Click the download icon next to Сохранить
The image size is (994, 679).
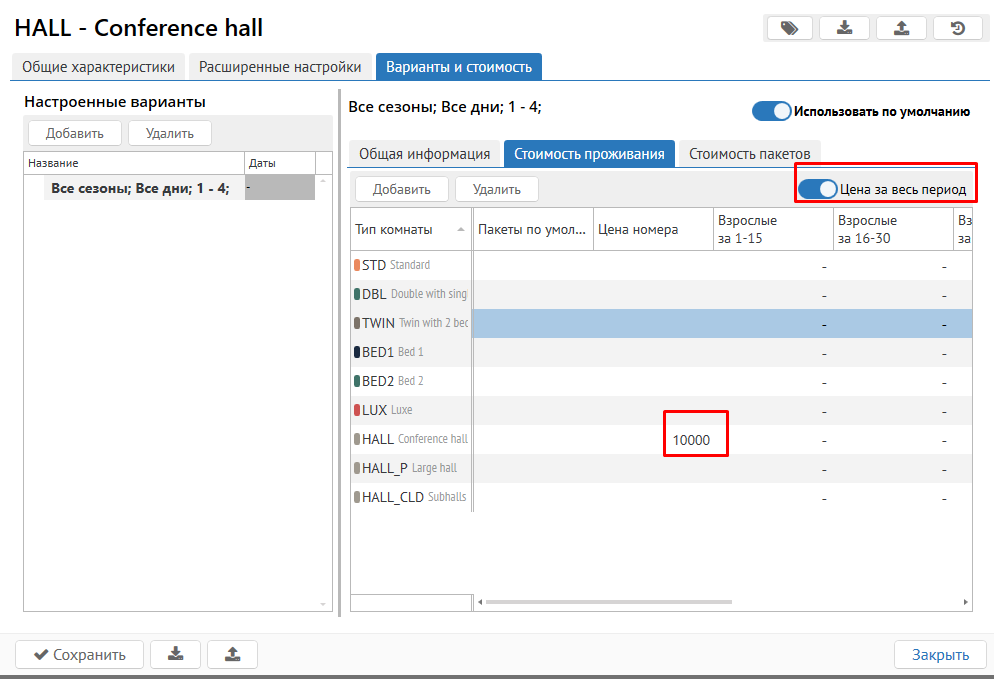[x=175, y=654]
